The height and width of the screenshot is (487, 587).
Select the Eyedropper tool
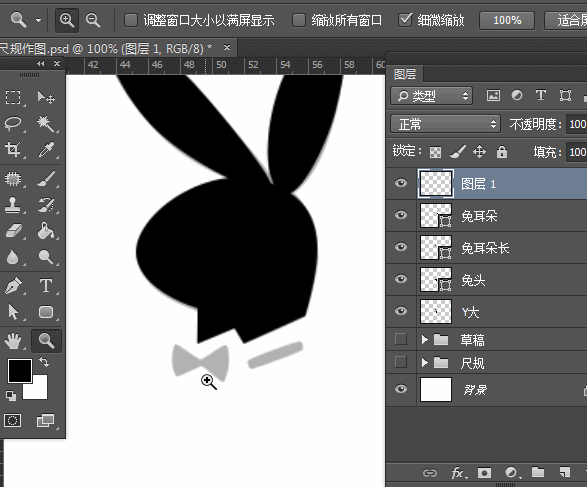pyautogui.click(x=46, y=149)
